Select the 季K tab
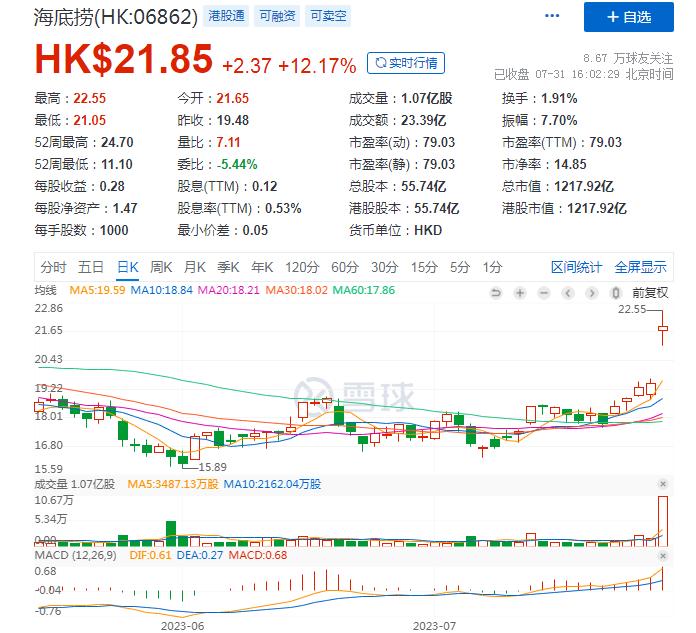 click(228, 267)
